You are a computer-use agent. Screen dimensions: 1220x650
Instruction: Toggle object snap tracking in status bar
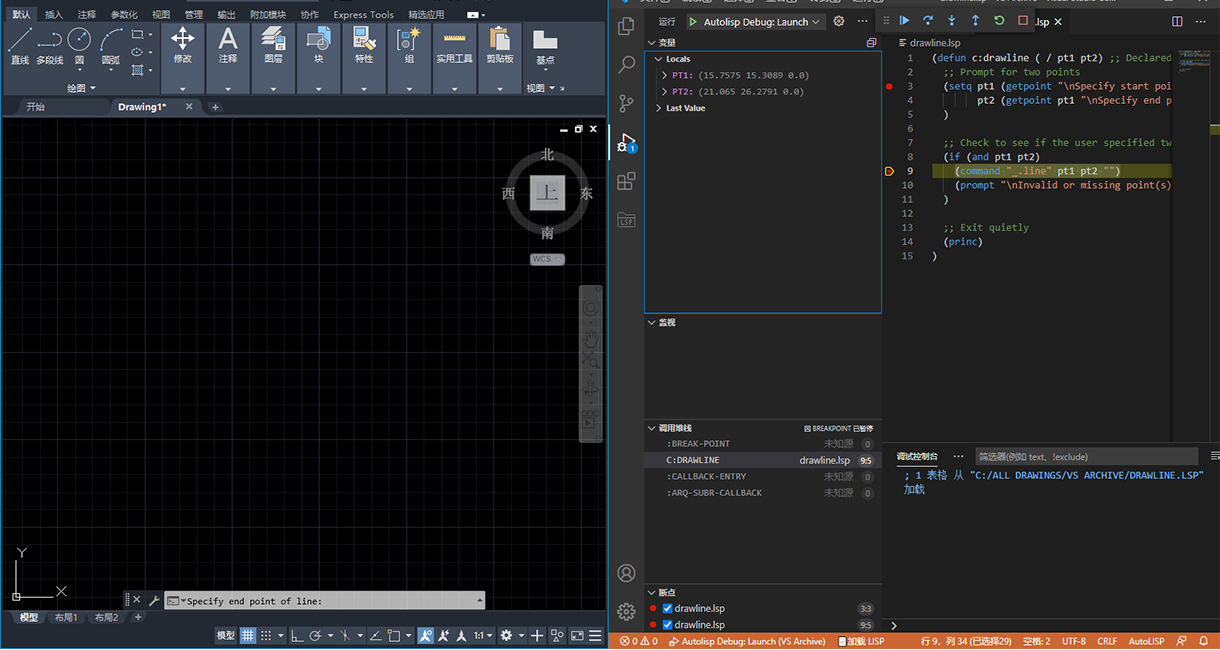tap(375, 635)
